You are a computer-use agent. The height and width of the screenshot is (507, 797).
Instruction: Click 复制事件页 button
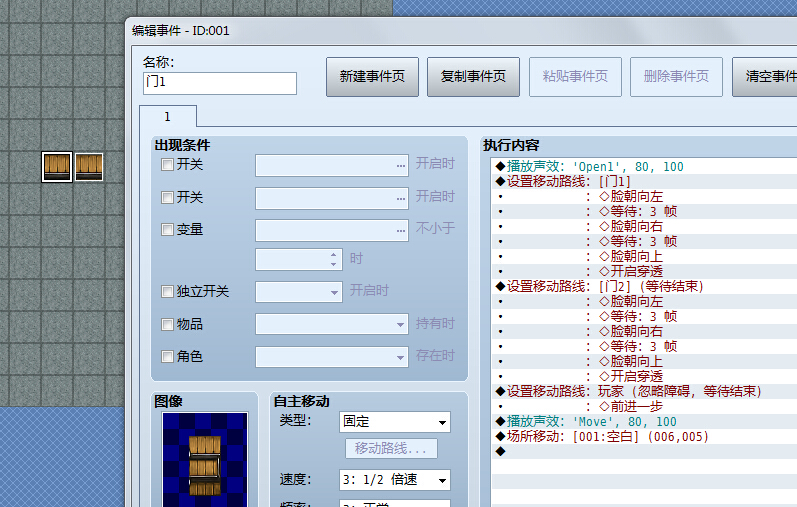click(473, 77)
